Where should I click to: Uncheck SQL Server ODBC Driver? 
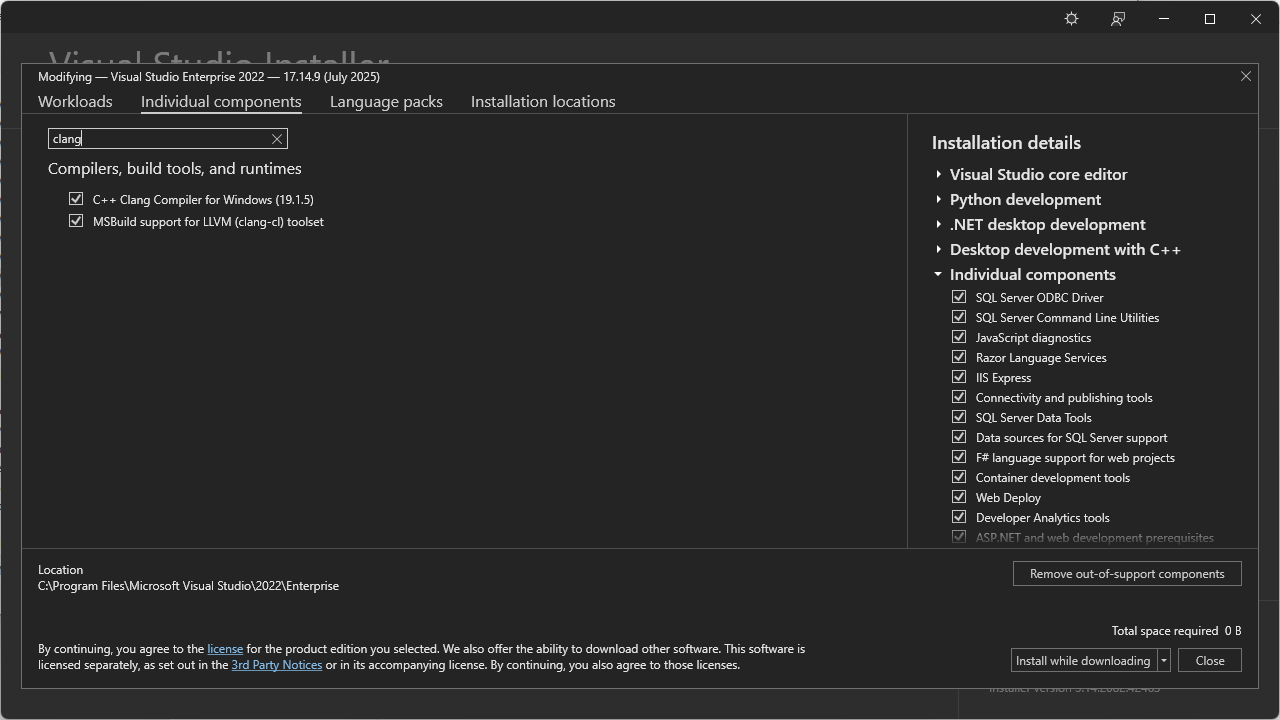pyautogui.click(x=959, y=297)
